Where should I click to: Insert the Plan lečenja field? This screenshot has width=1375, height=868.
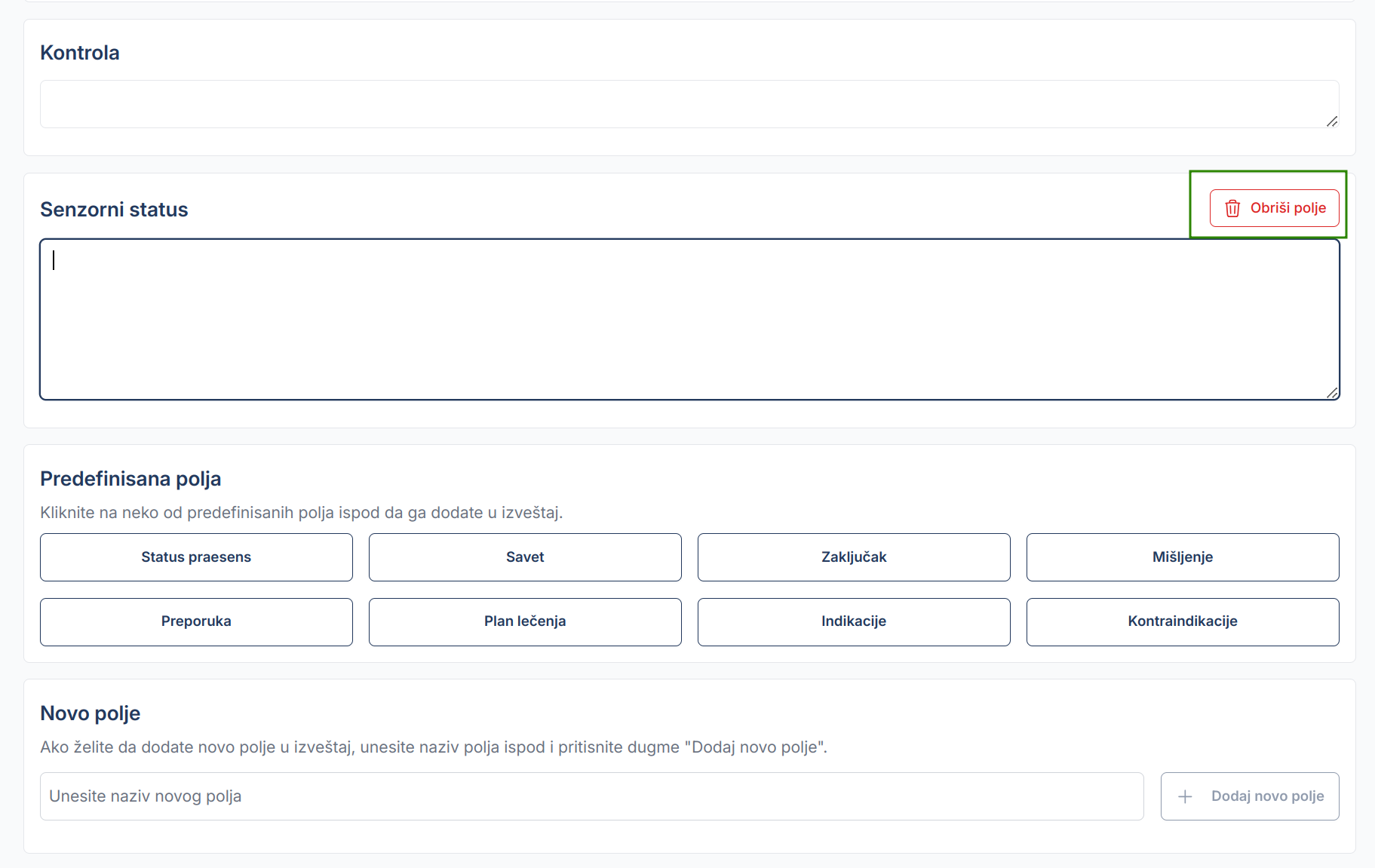click(524, 621)
